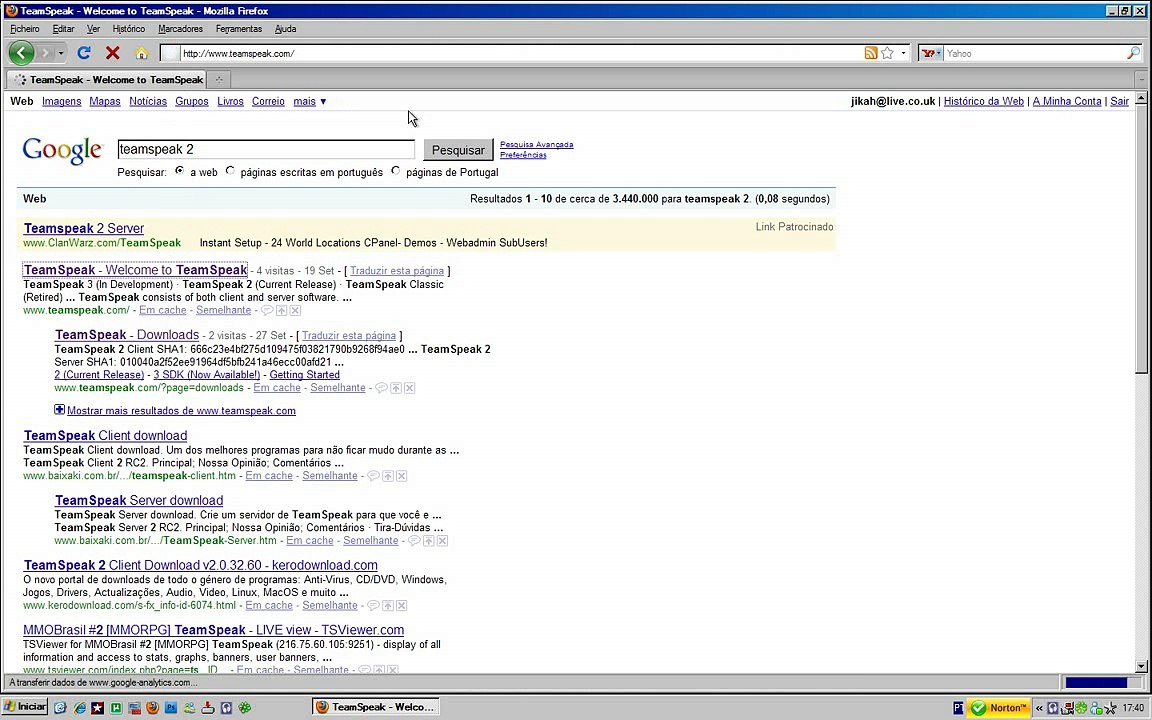Viewport: 1152px width, 720px height.
Task: Open a new tab with the tab bar button
Action: pos(218,79)
